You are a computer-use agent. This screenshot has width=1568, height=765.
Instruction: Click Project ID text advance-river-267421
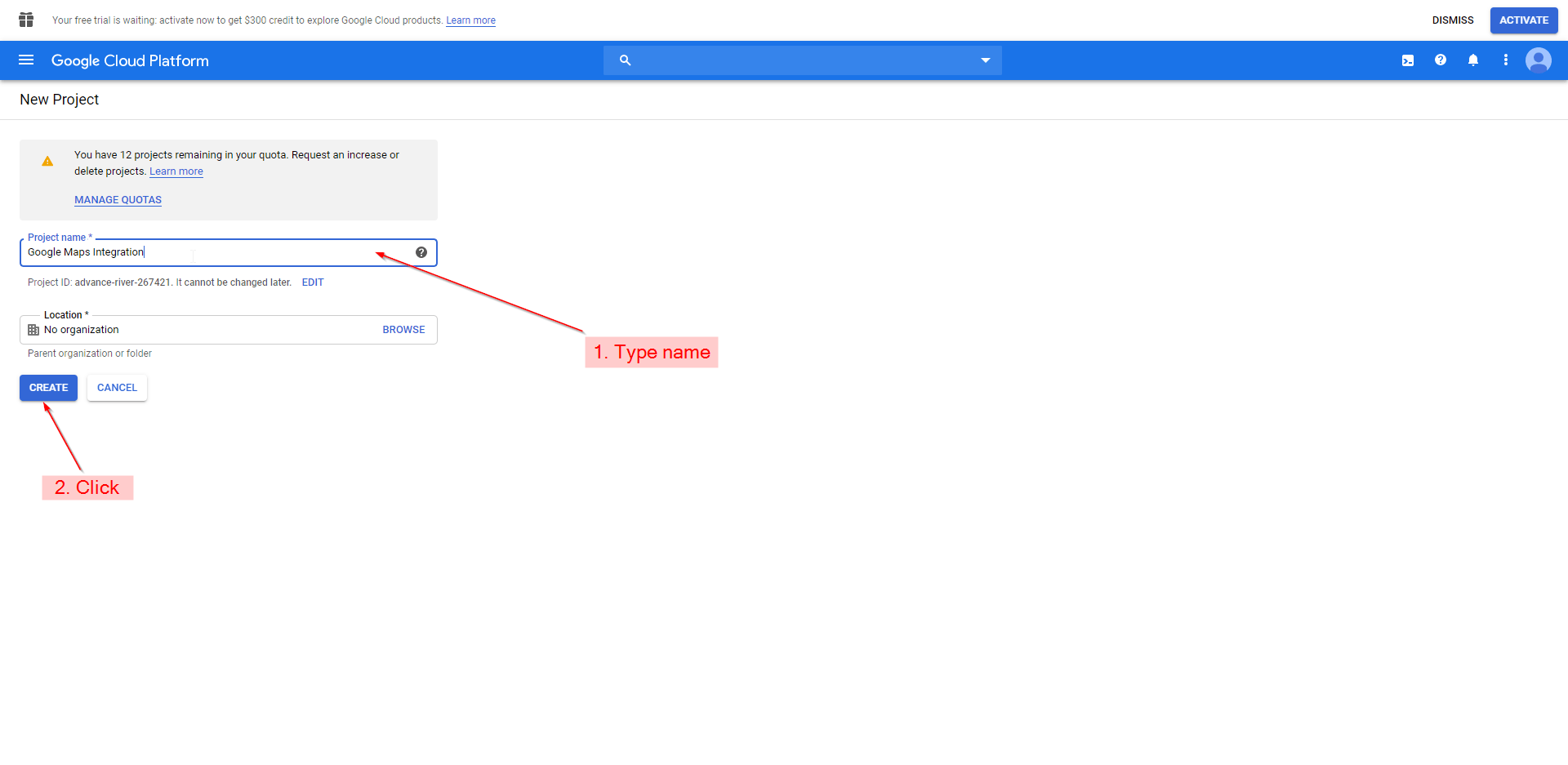[122, 282]
